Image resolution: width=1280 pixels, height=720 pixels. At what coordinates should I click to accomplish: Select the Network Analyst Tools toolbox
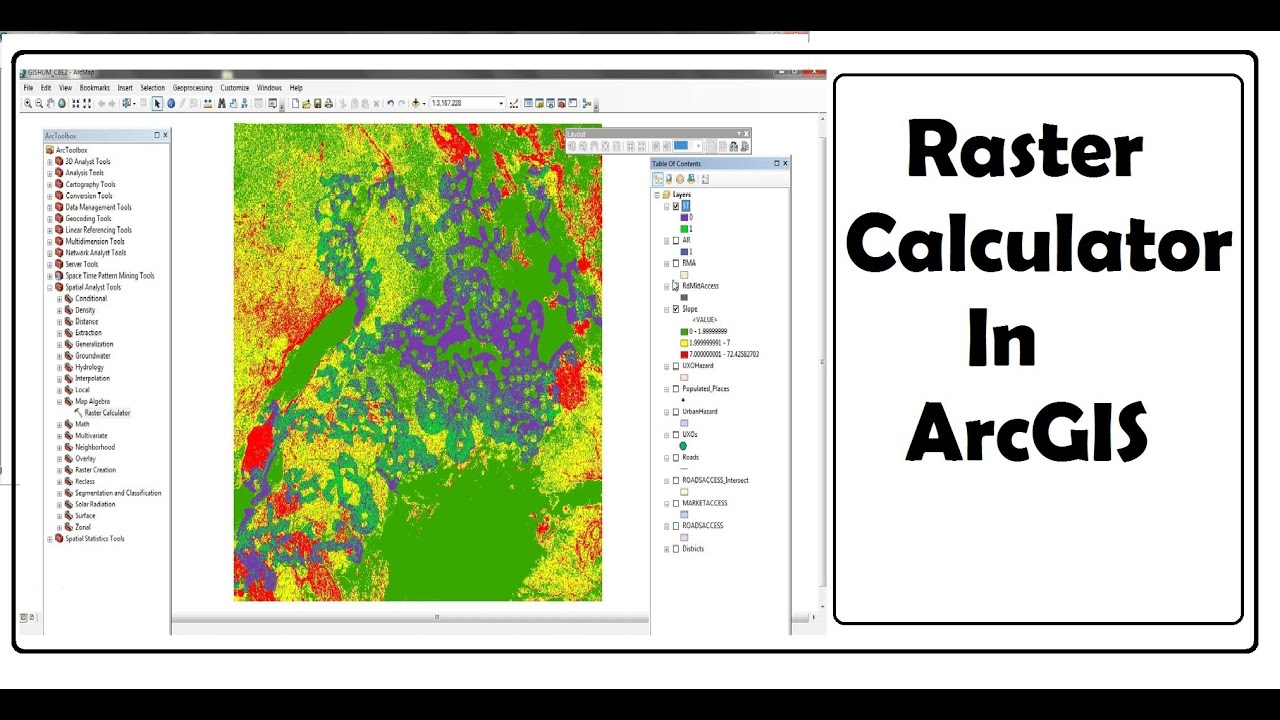(96, 253)
